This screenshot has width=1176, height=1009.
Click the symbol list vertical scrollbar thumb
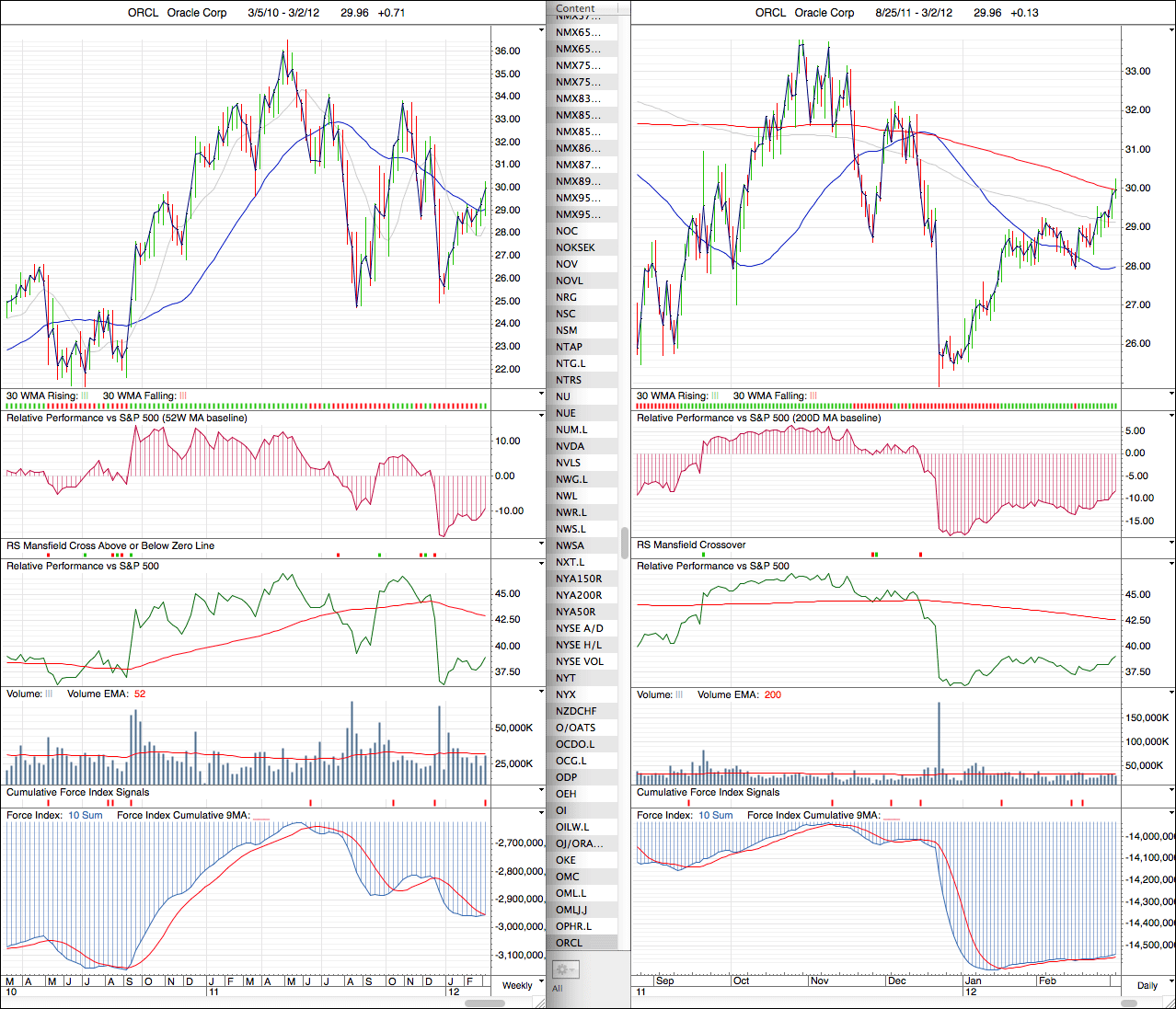click(625, 542)
